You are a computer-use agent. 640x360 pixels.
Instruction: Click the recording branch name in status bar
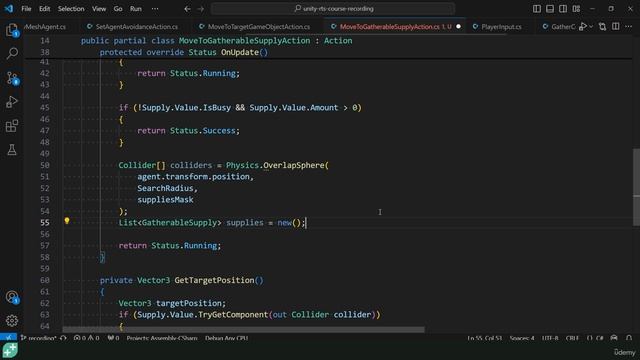39,338
